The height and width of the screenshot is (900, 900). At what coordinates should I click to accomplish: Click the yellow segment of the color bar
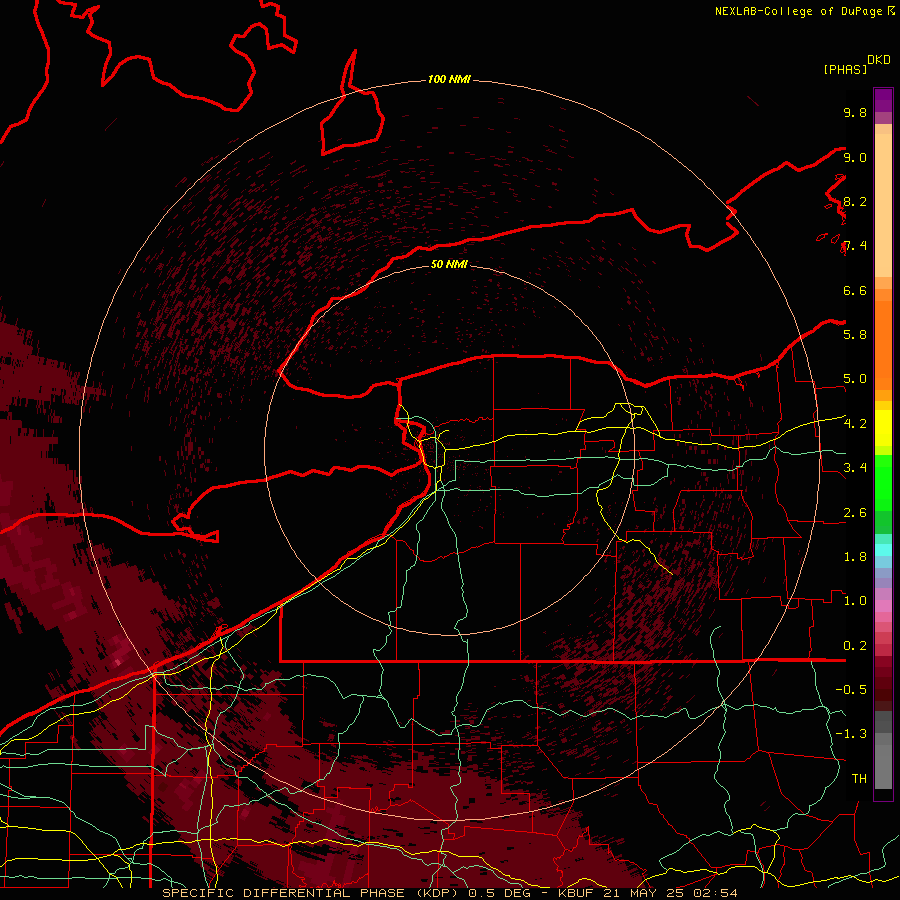coord(883,428)
